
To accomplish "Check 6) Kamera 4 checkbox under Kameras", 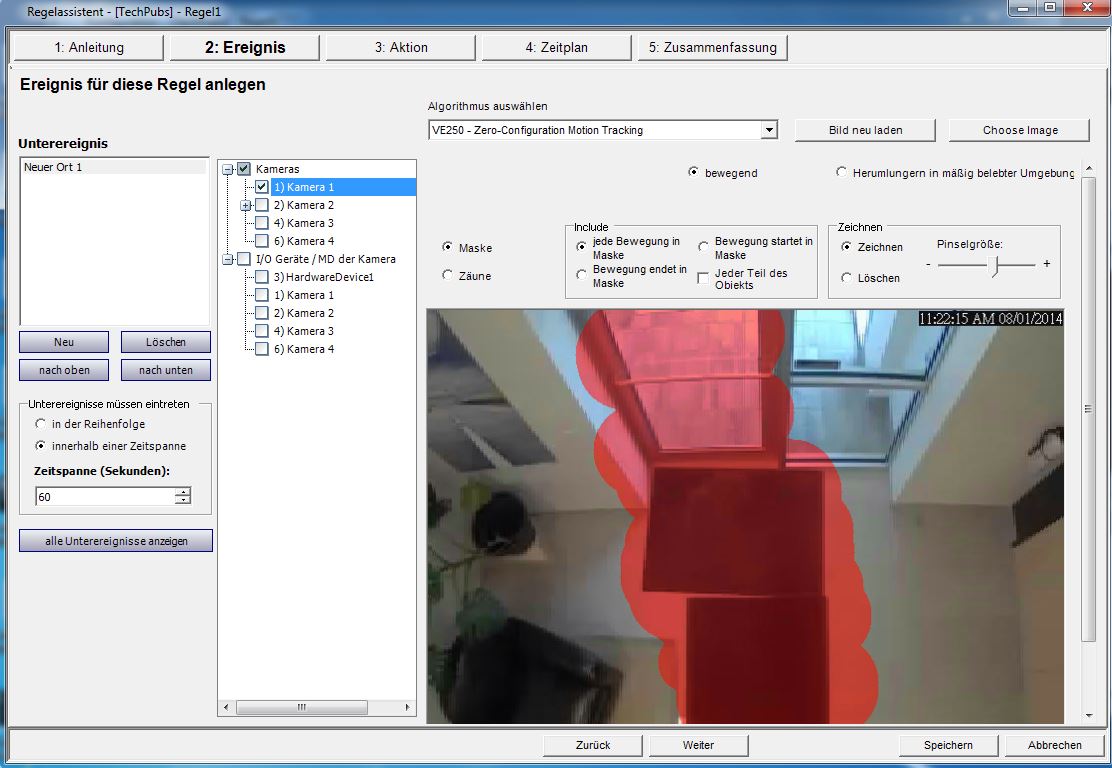I will [x=262, y=241].
